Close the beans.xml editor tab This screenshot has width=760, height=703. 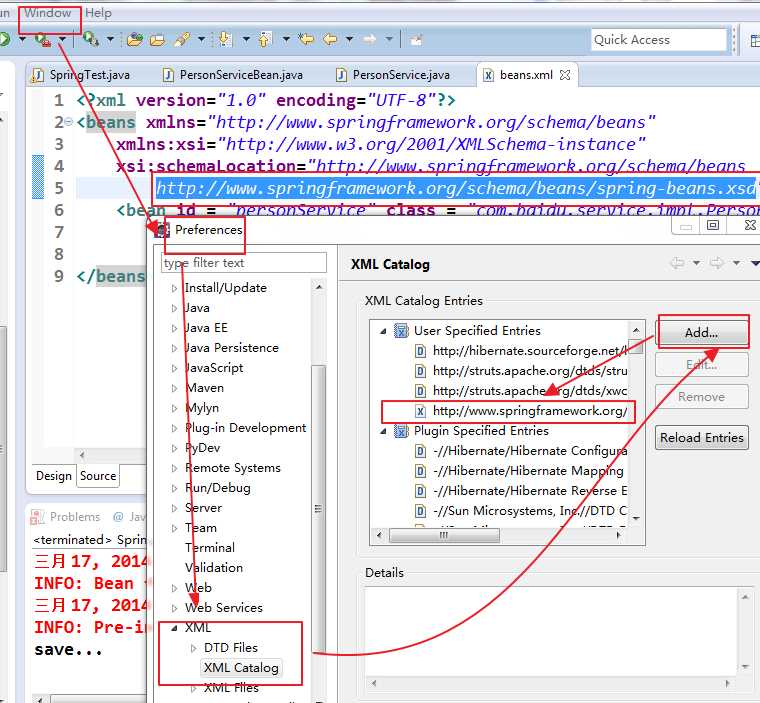(565, 75)
